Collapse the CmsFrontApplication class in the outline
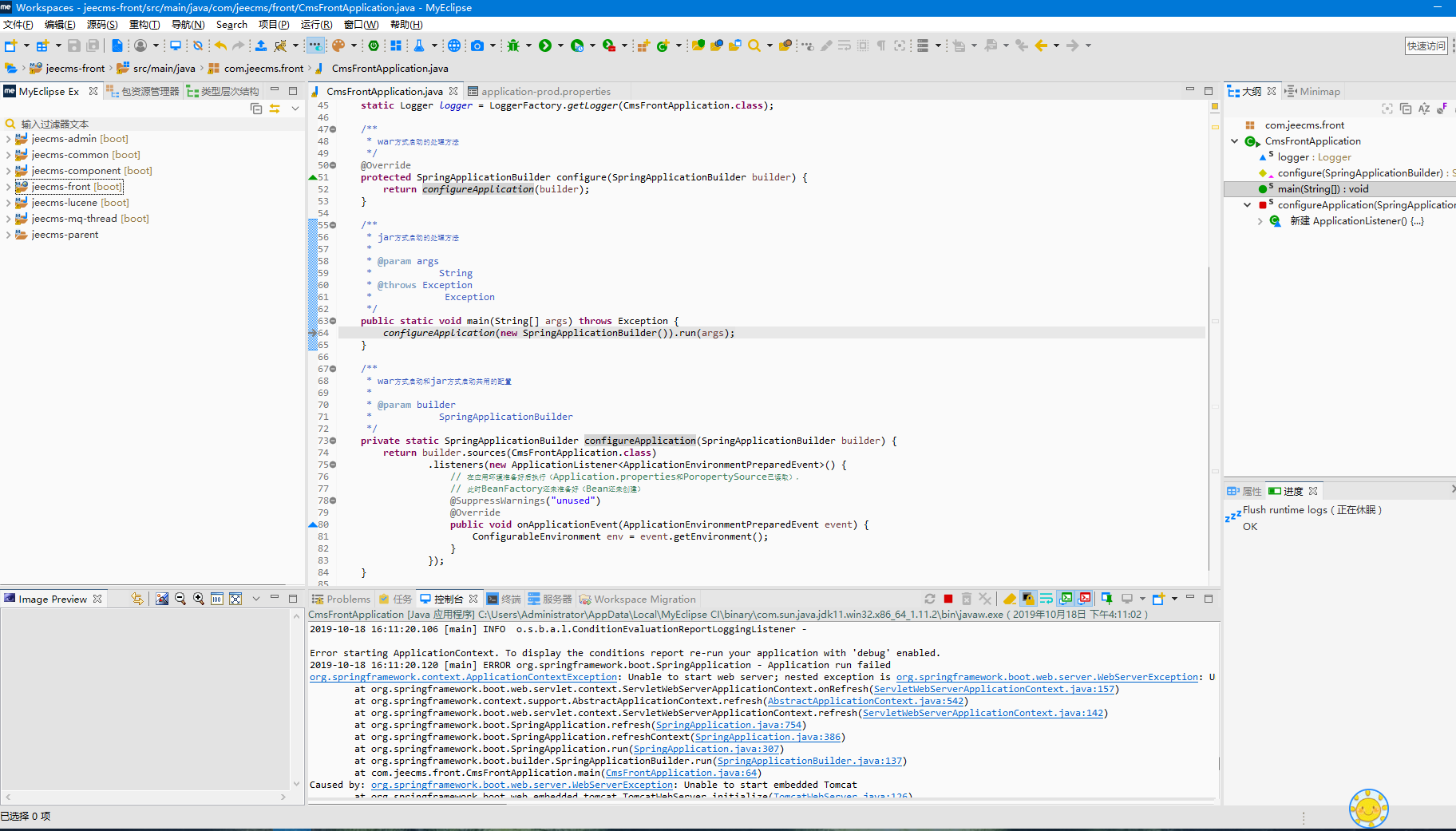Image resolution: width=1456 pixels, height=831 pixels. (x=1235, y=141)
